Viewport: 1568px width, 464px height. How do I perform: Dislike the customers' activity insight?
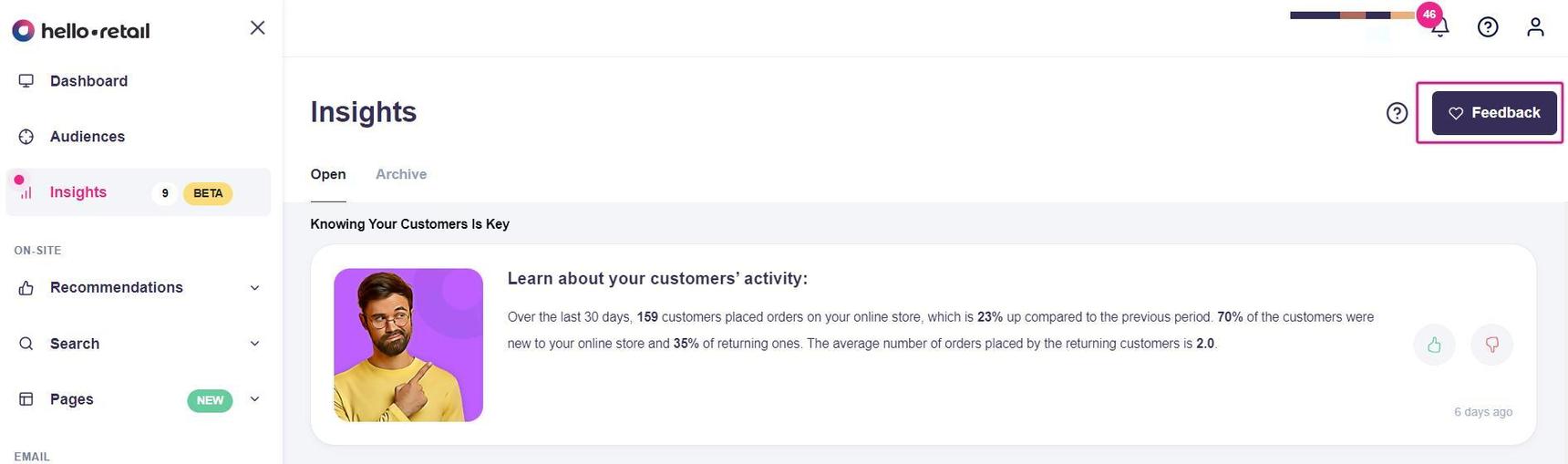pos(1492,345)
